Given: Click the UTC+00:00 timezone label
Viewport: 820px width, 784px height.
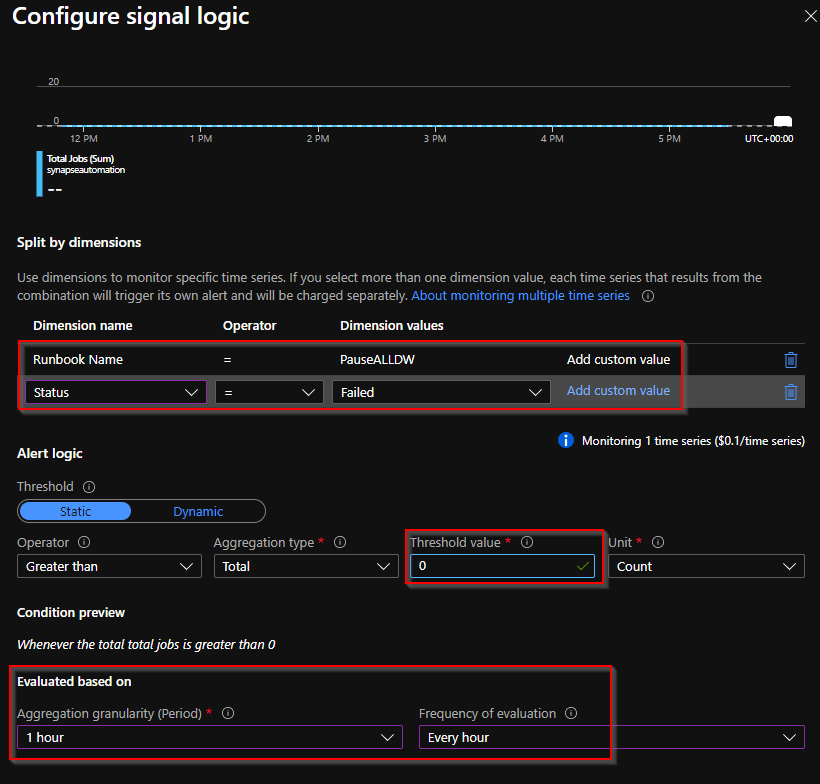Looking at the screenshot, I should click(769, 139).
